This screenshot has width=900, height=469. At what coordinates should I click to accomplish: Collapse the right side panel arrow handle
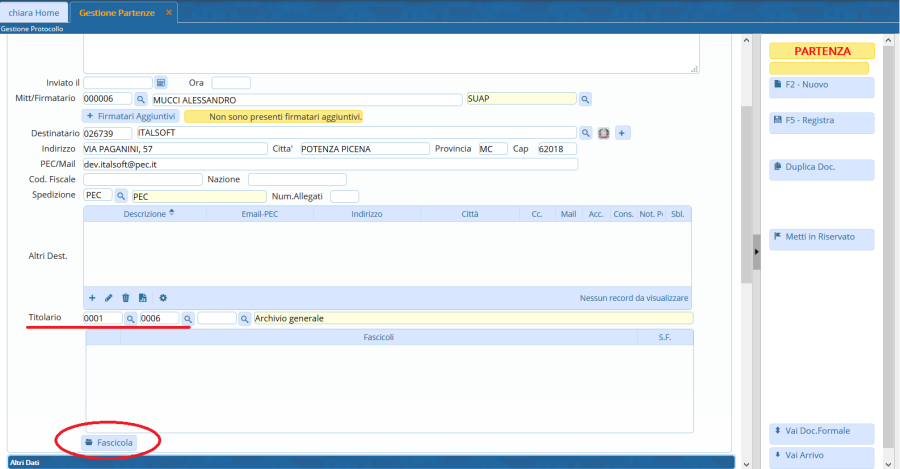point(756,251)
